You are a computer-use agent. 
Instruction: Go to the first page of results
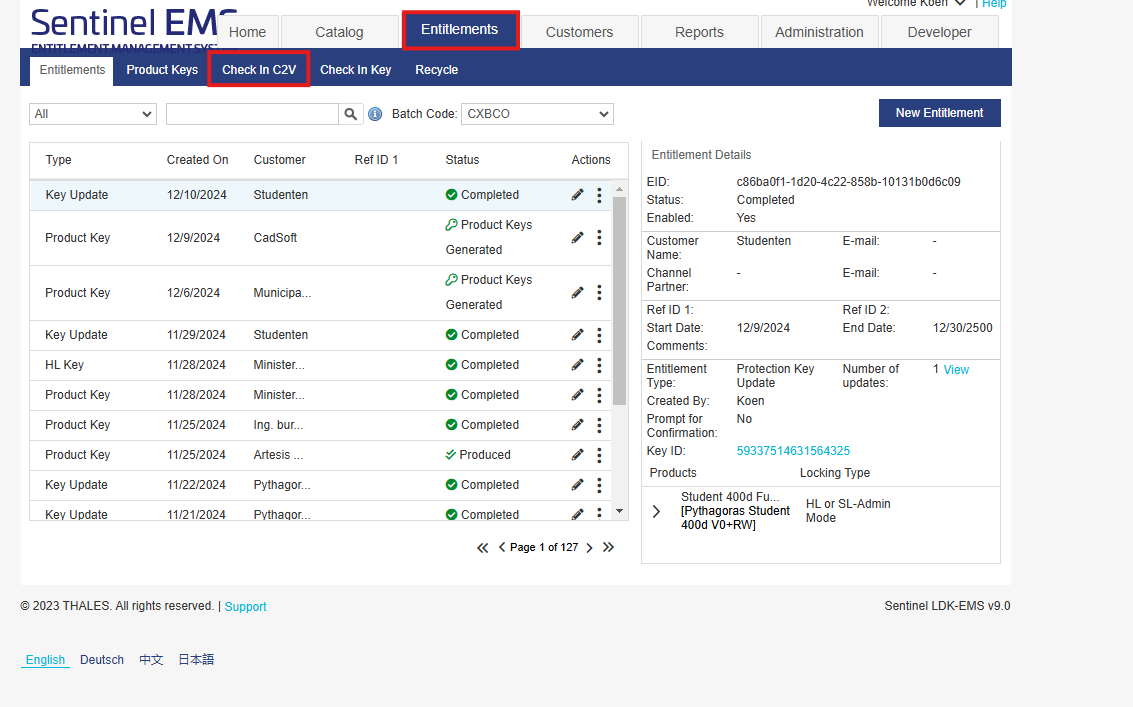(483, 547)
